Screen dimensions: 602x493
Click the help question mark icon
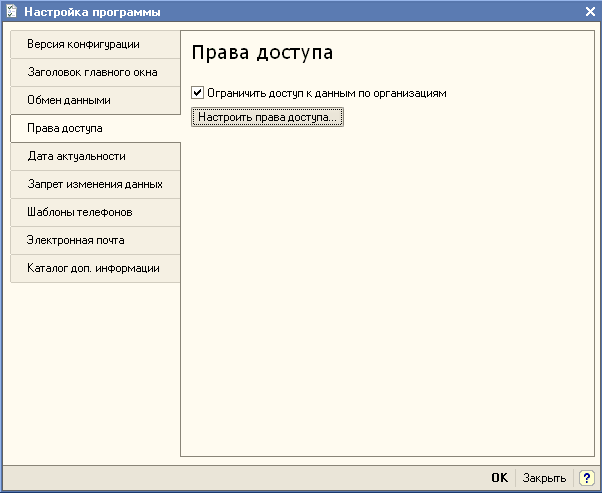click(x=587, y=478)
